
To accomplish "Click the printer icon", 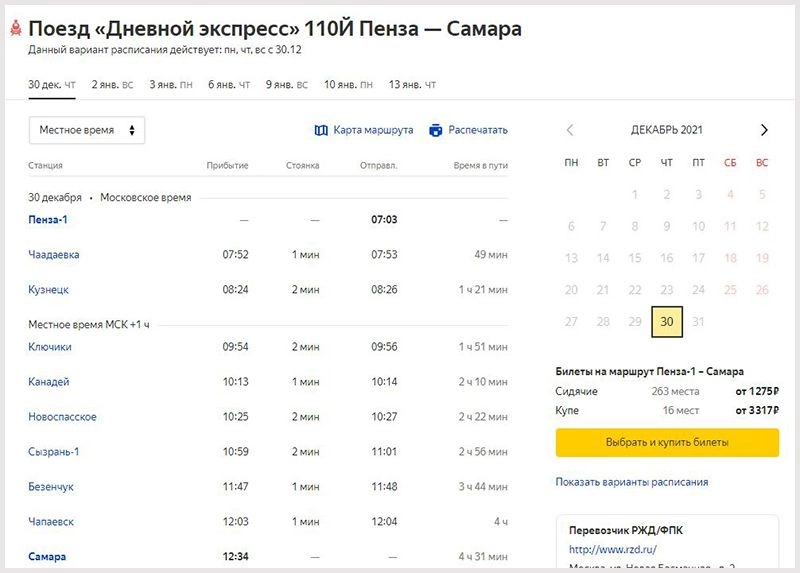I will (435, 130).
